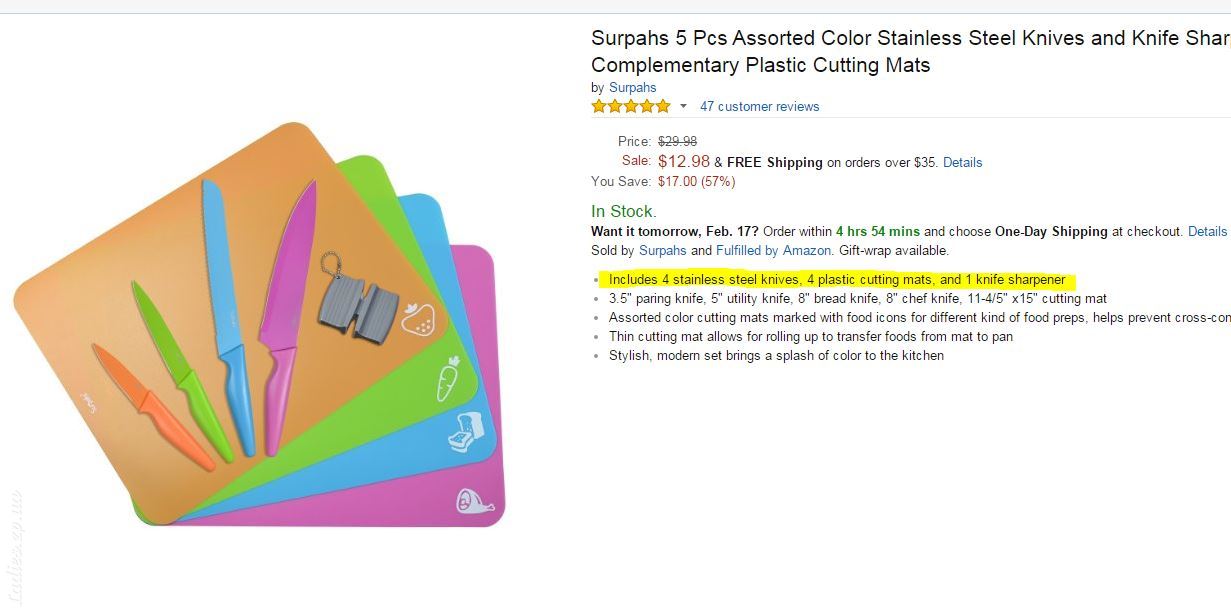Screen dimensions: 1231x614
Task: Click the ham icon on pink mat
Action: pyautogui.click(x=476, y=499)
